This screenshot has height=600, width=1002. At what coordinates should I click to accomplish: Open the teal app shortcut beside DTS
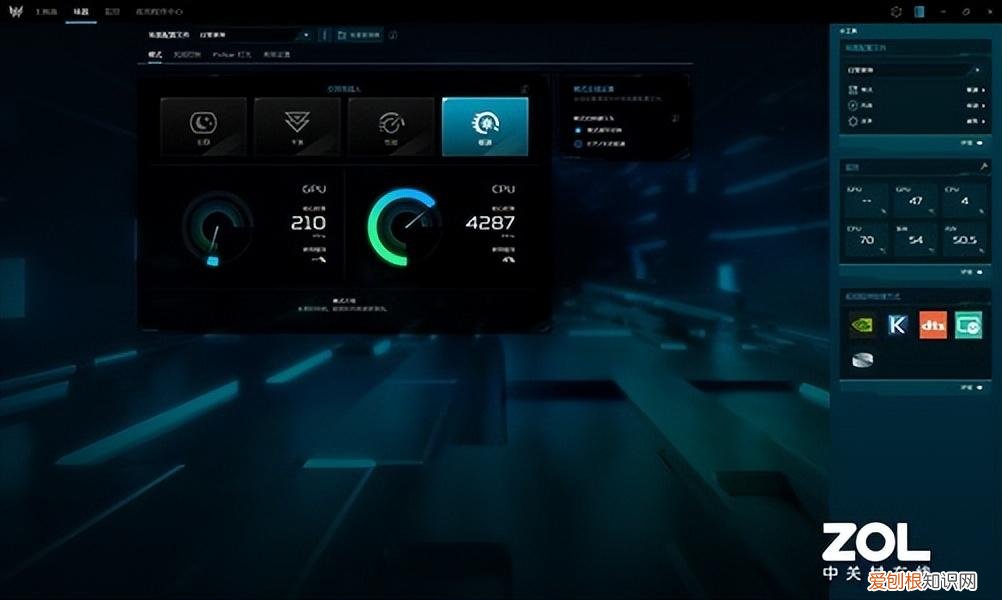click(967, 325)
